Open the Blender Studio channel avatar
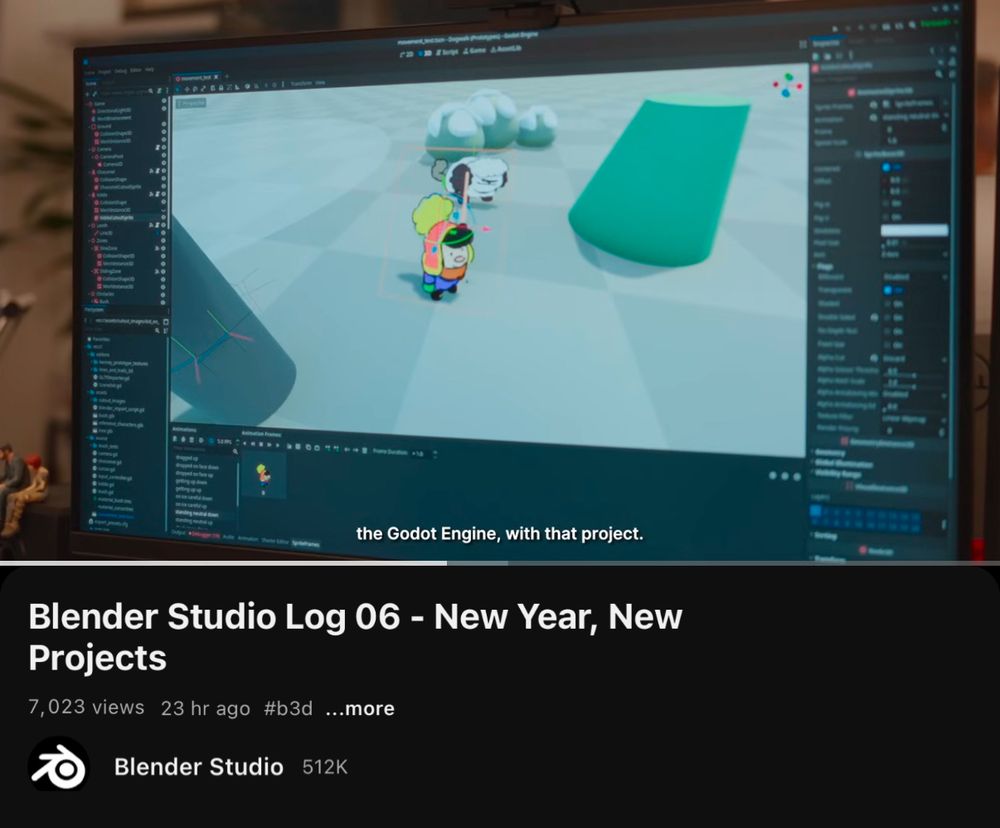The height and width of the screenshot is (828, 1000). click(x=58, y=766)
